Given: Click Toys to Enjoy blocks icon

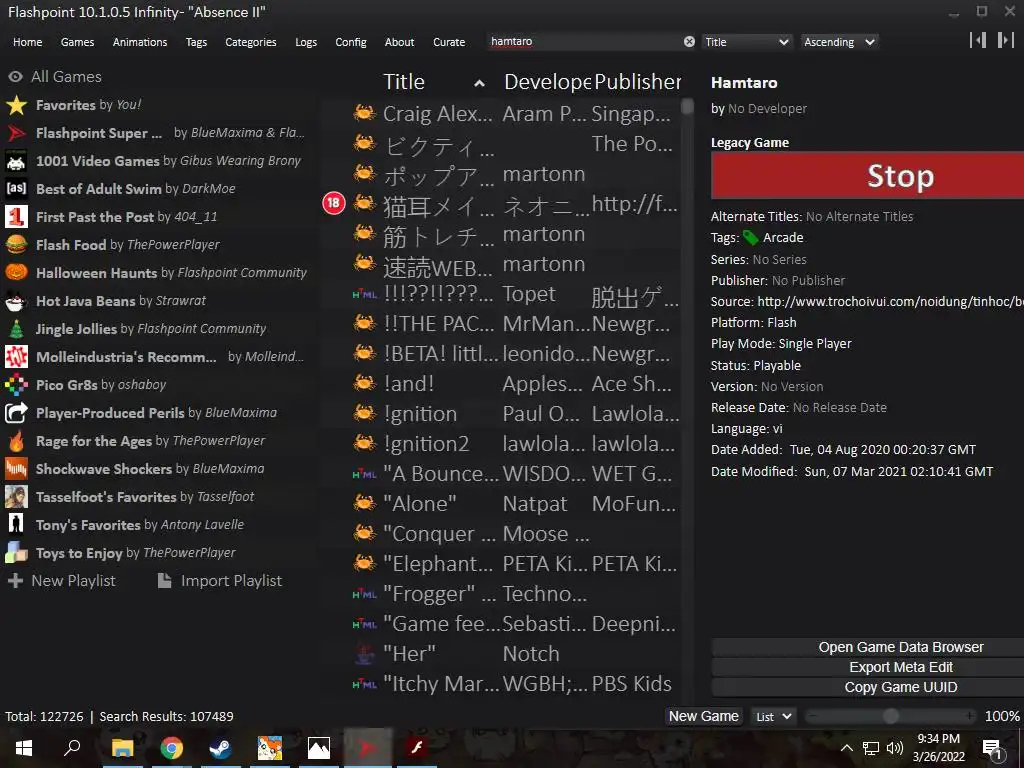Looking at the screenshot, I should click(x=16, y=553).
